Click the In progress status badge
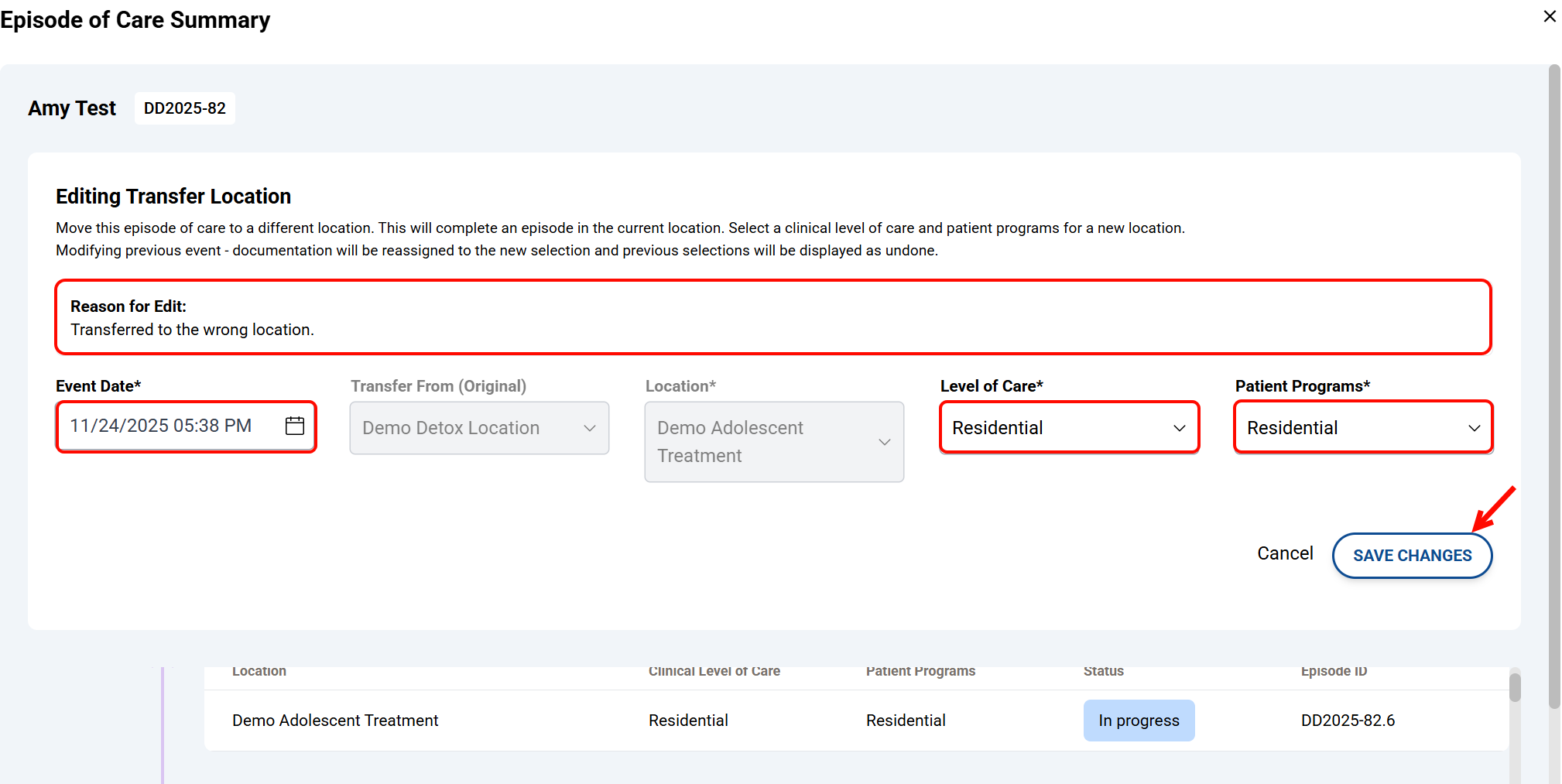 (x=1138, y=721)
